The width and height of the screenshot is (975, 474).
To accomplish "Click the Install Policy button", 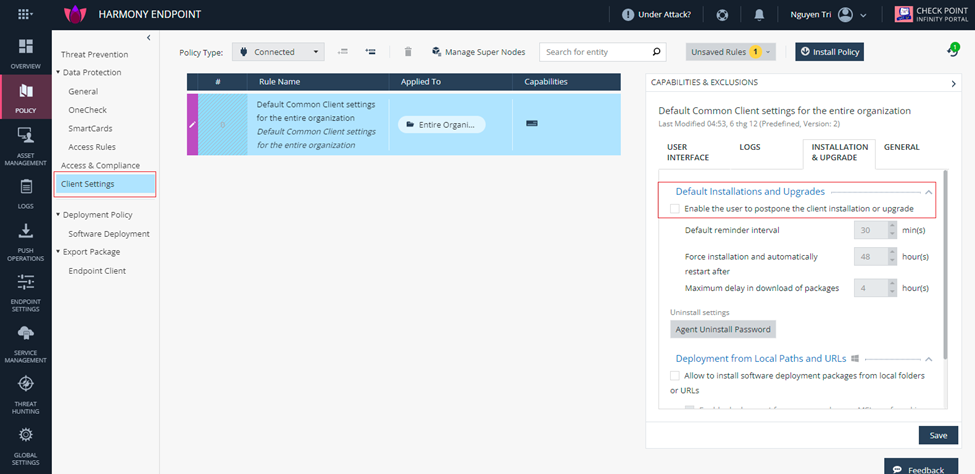I will [829, 52].
